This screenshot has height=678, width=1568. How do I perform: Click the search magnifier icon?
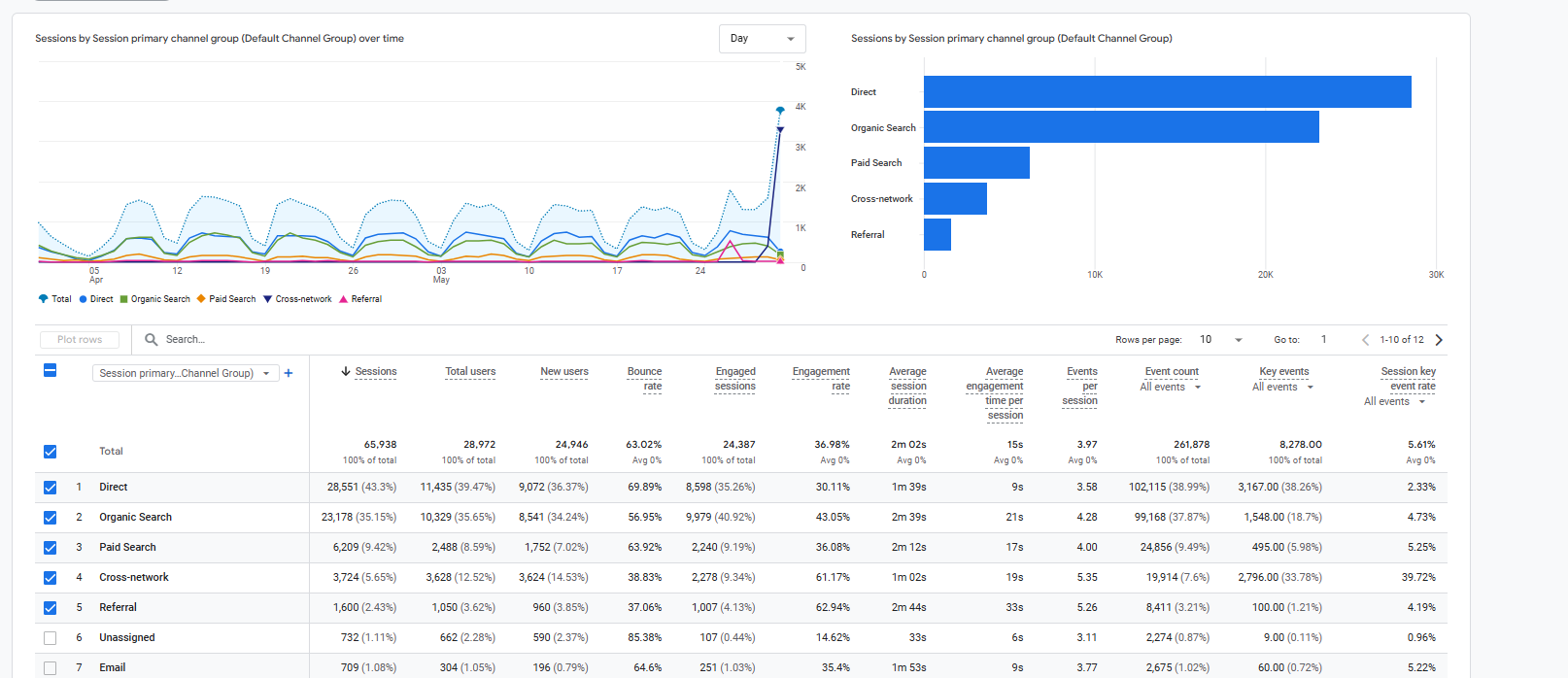(152, 340)
